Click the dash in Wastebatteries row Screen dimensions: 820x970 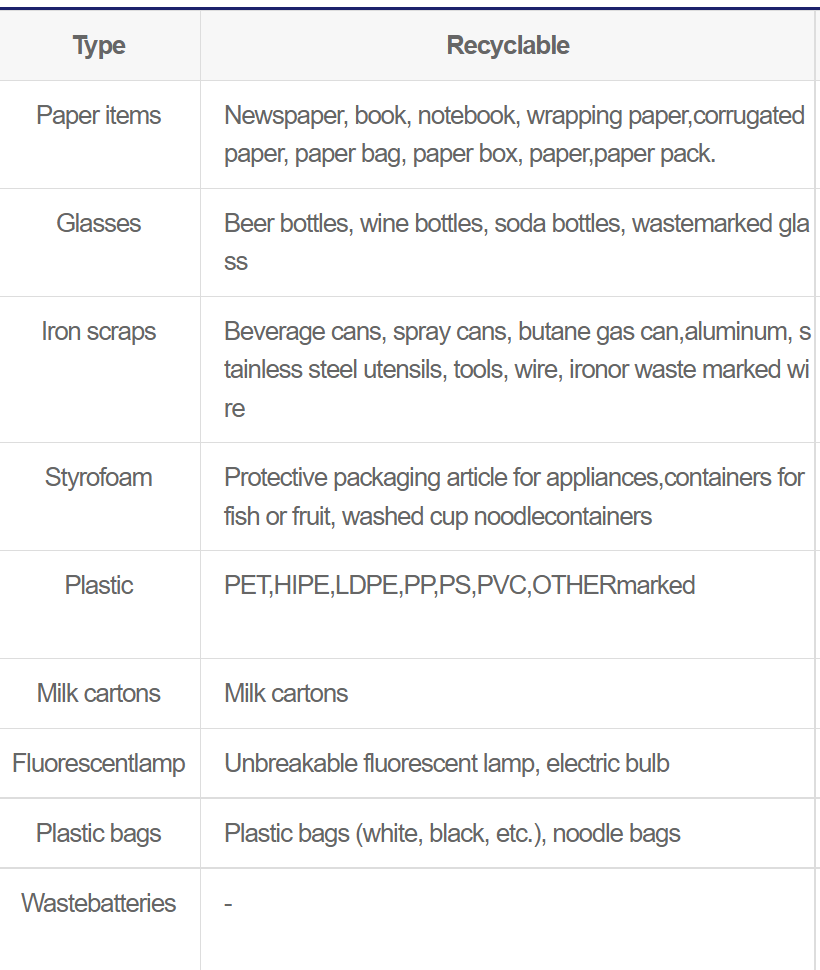point(229,905)
